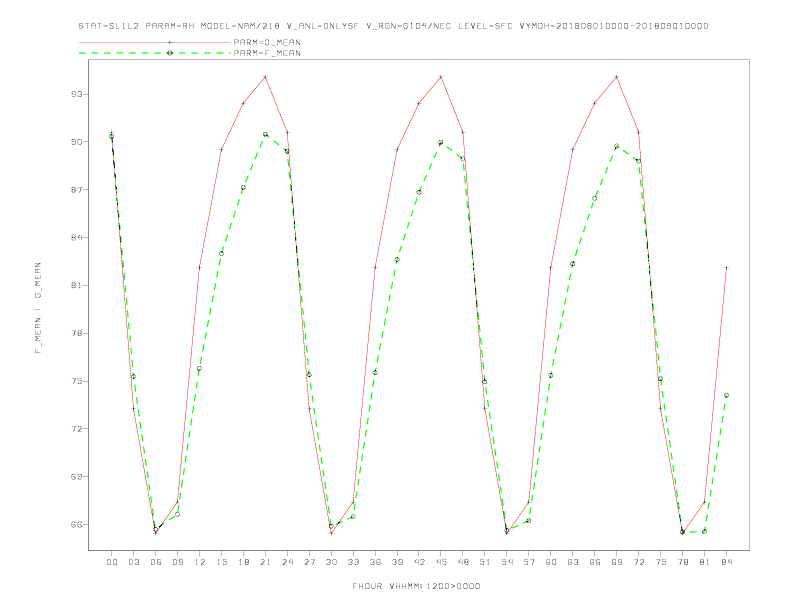Click y-axis tick label 93
This screenshot has width=792, height=612.
[77, 94]
